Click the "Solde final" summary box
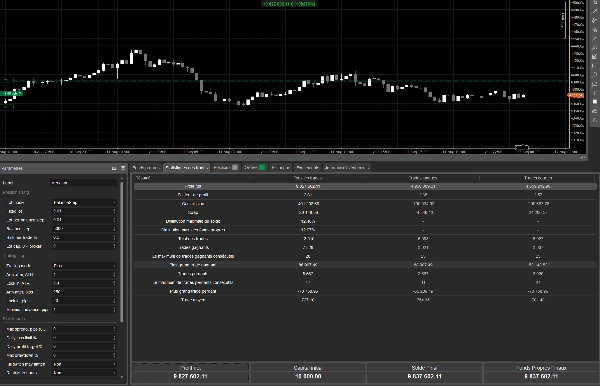The width and height of the screenshot is (600, 386). (x=424, y=372)
